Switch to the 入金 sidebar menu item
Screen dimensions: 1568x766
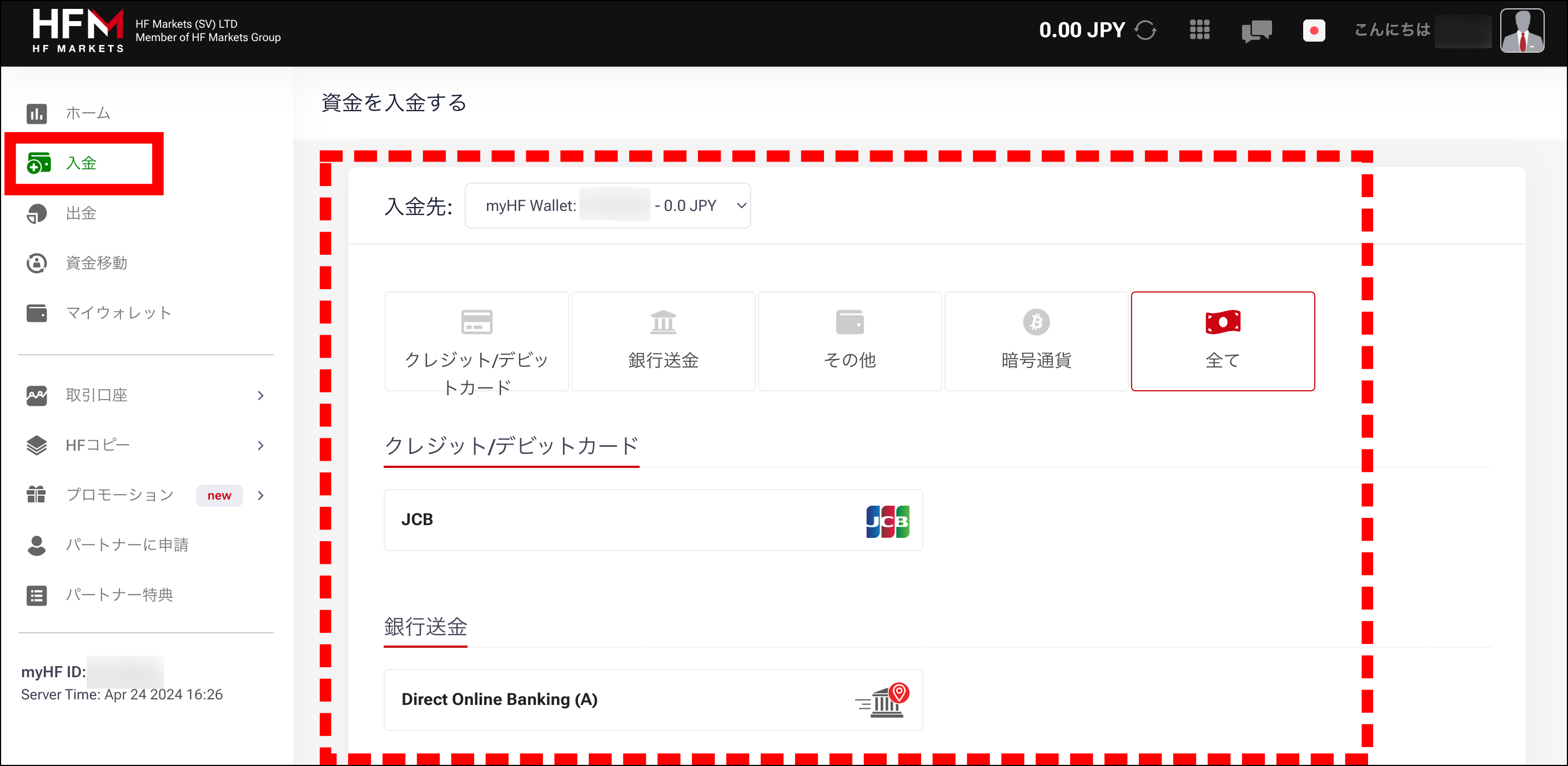point(81,164)
